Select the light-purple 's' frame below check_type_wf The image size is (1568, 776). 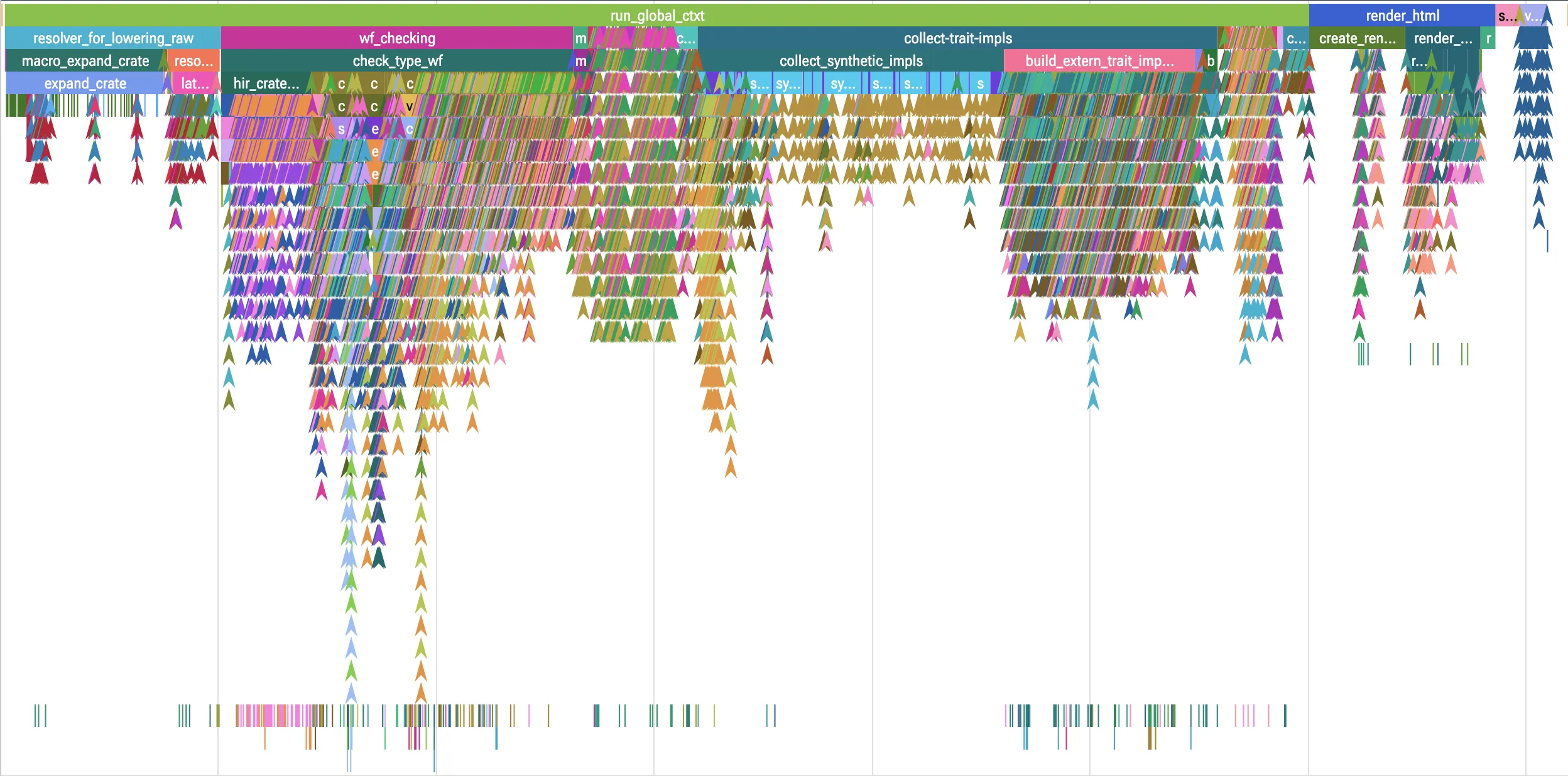[x=341, y=129]
